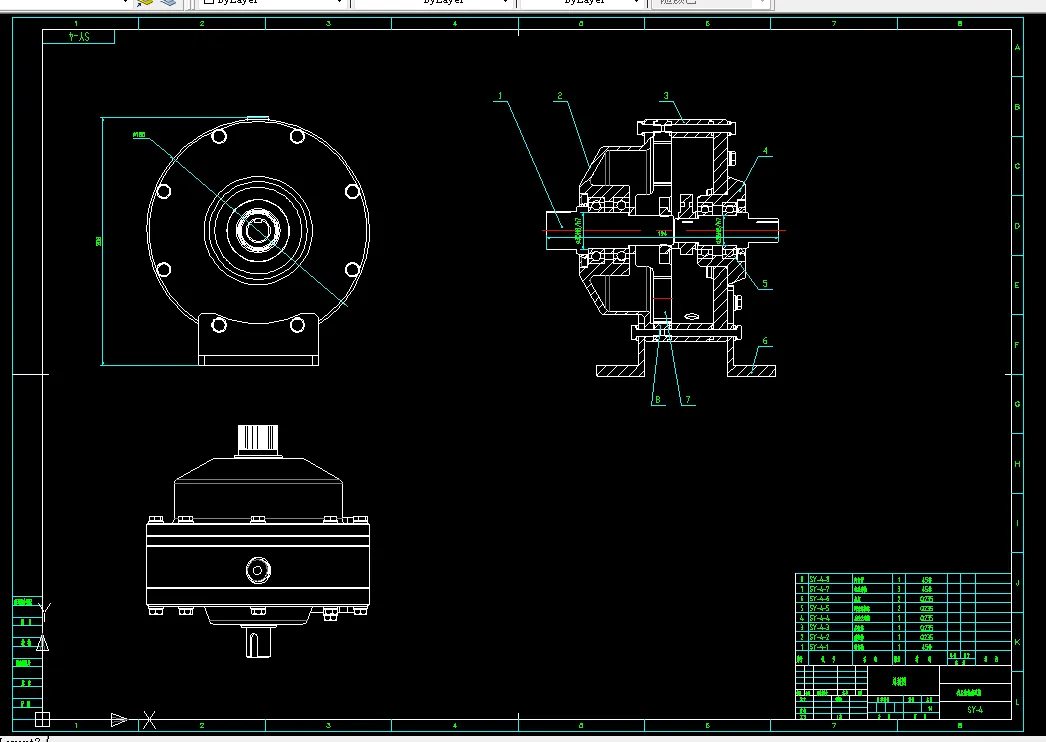Pick balloon number 5 on section view
Viewport: 1046px width, 742px height.
pos(764,284)
